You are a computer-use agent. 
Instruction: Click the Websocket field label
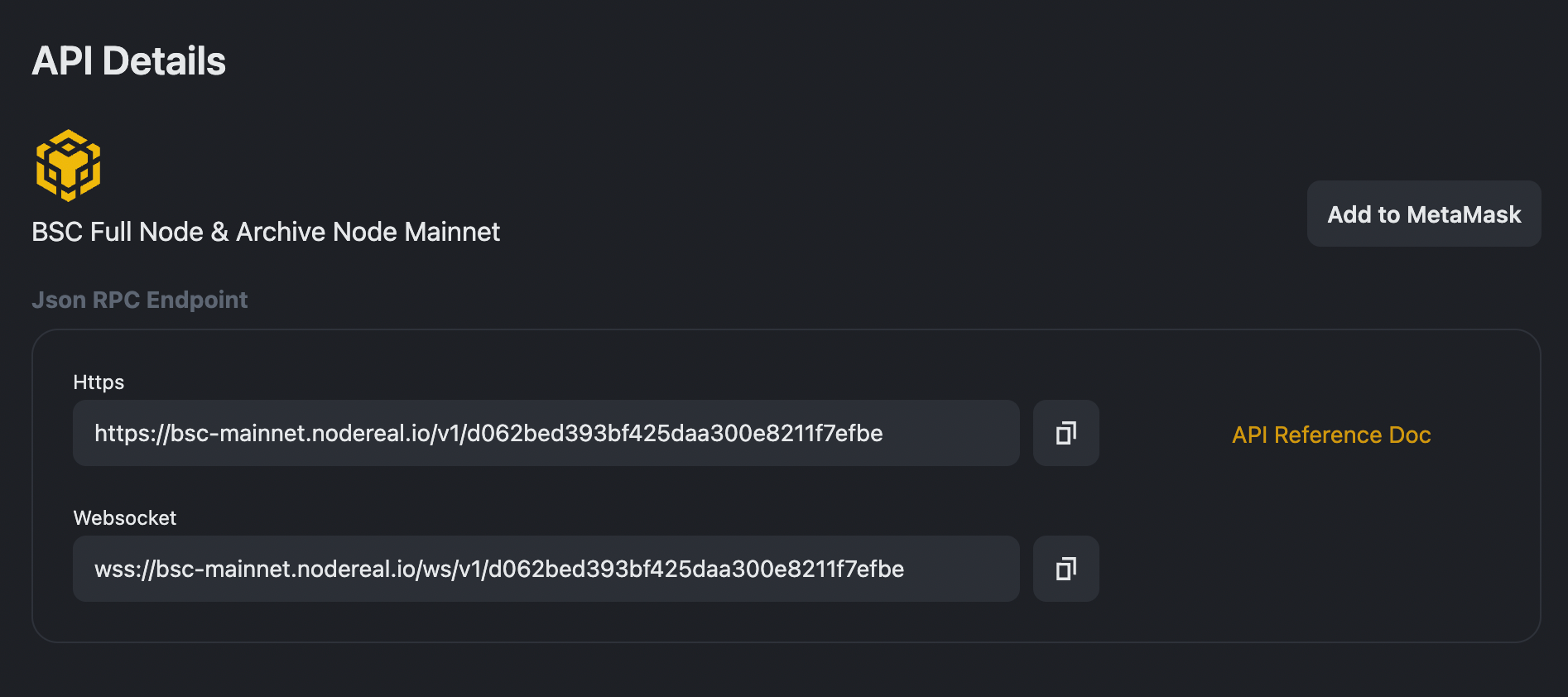pos(125,518)
